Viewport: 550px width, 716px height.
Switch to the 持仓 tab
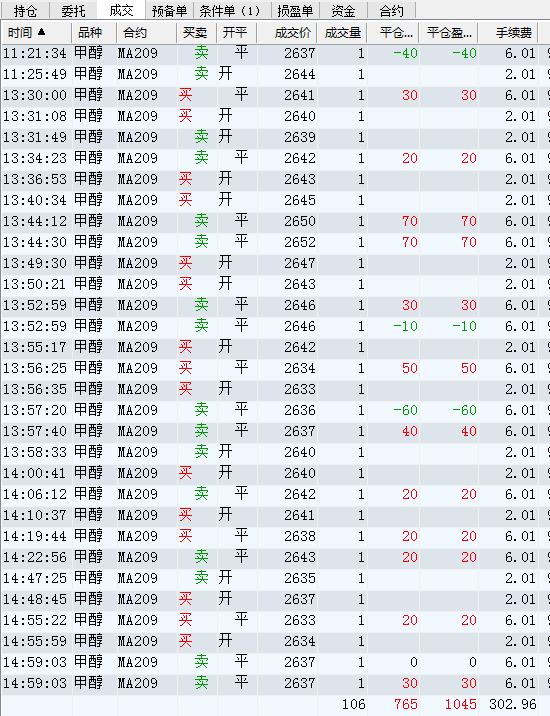tap(25, 11)
